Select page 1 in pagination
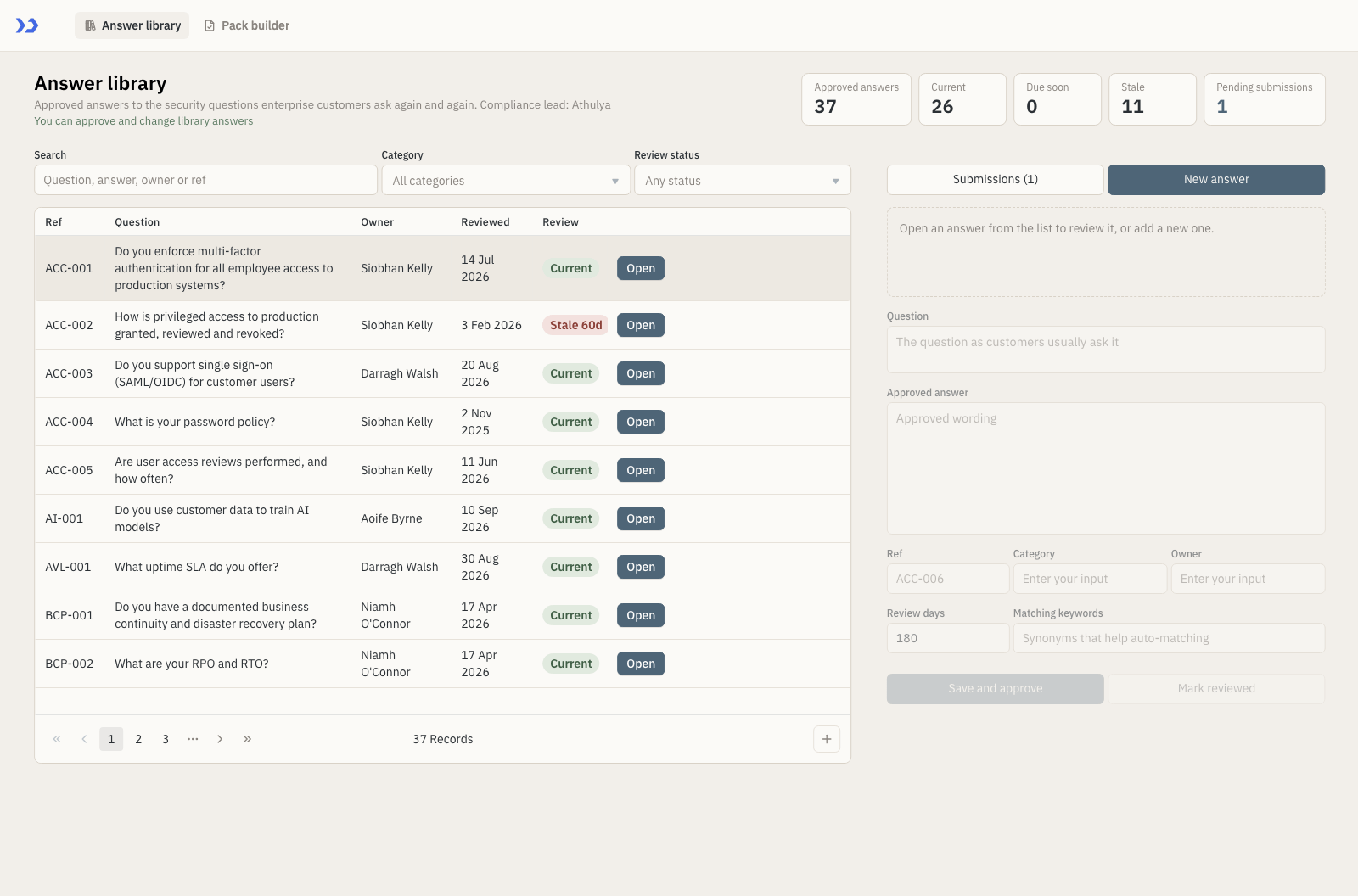Screen dimensions: 1358x896 point(111,739)
